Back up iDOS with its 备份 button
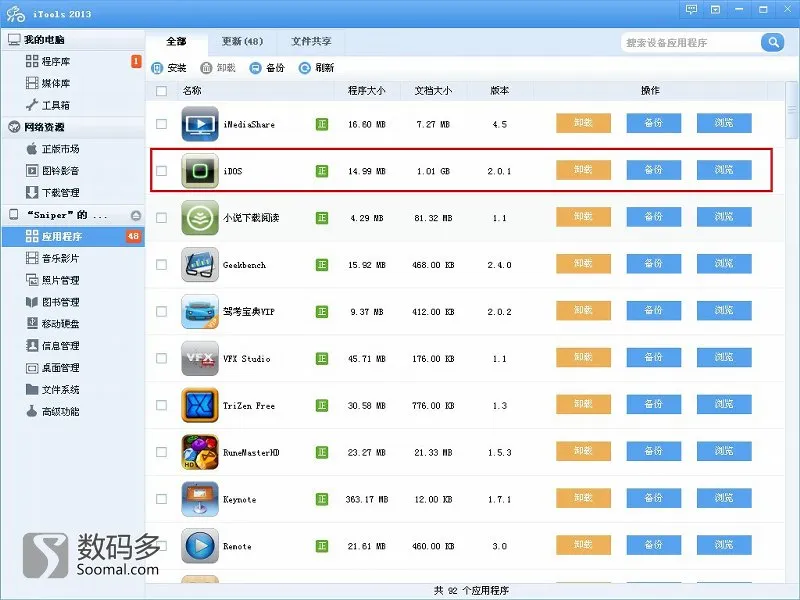The image size is (800, 600). coord(654,170)
